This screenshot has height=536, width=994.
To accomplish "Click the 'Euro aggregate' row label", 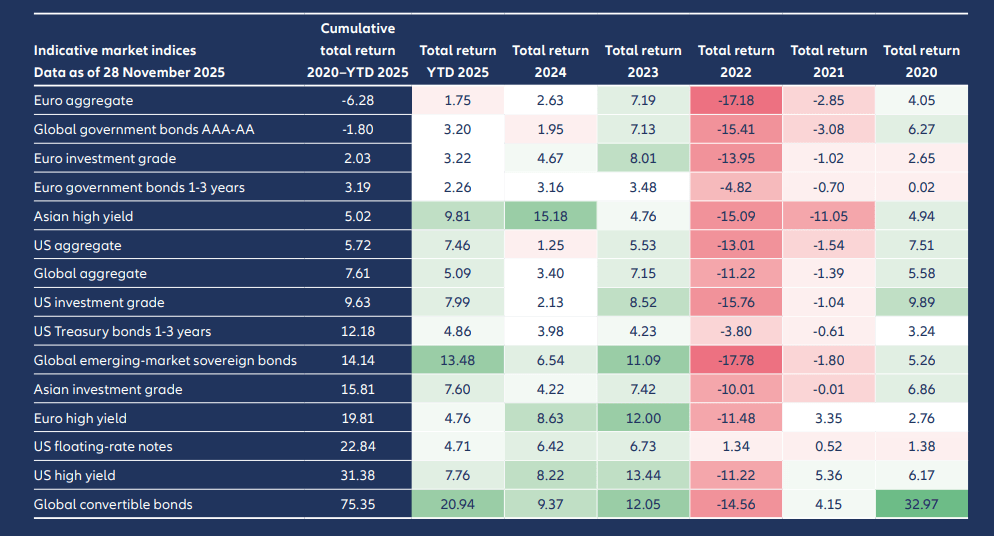I will (83, 101).
